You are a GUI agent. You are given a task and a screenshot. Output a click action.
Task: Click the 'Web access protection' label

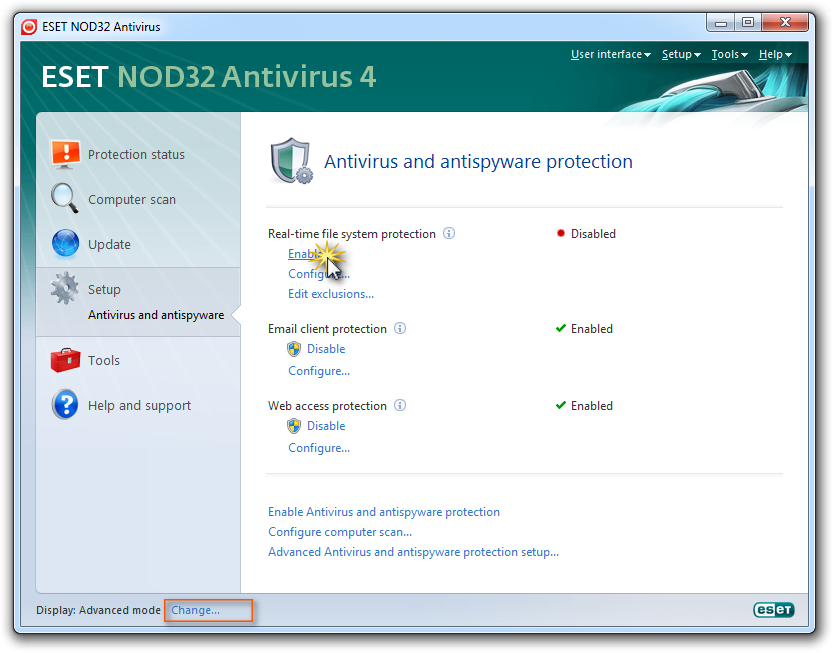327,406
